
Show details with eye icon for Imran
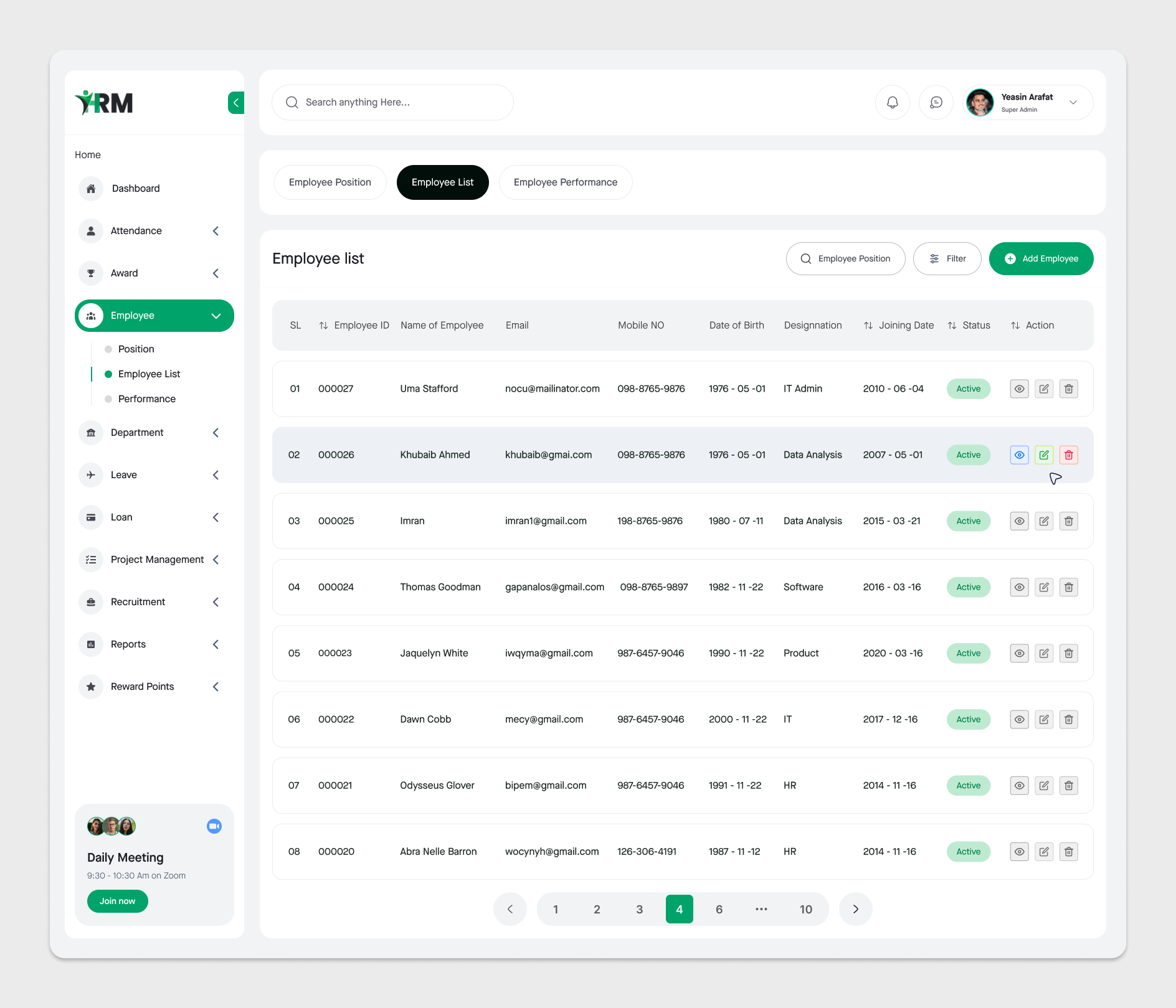(1019, 521)
